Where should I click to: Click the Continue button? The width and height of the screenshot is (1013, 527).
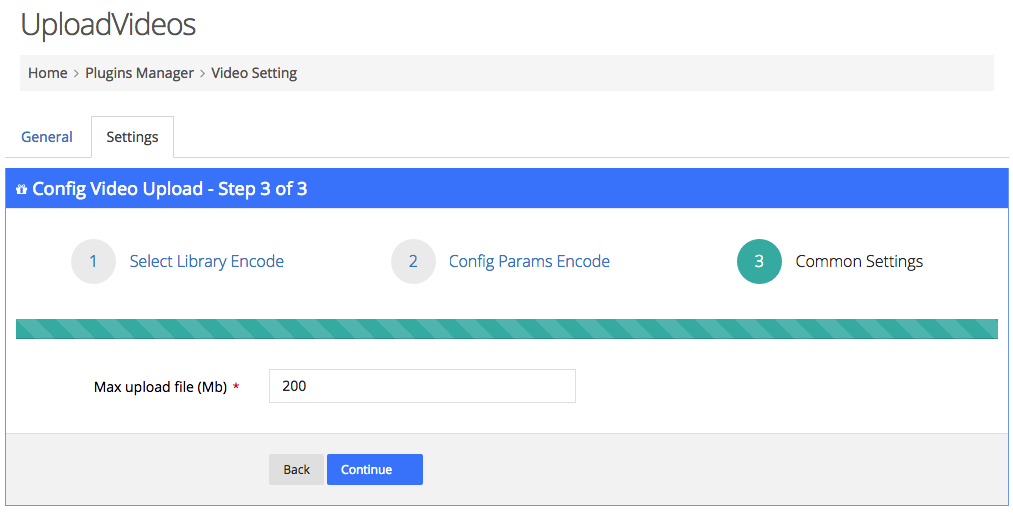click(x=375, y=470)
